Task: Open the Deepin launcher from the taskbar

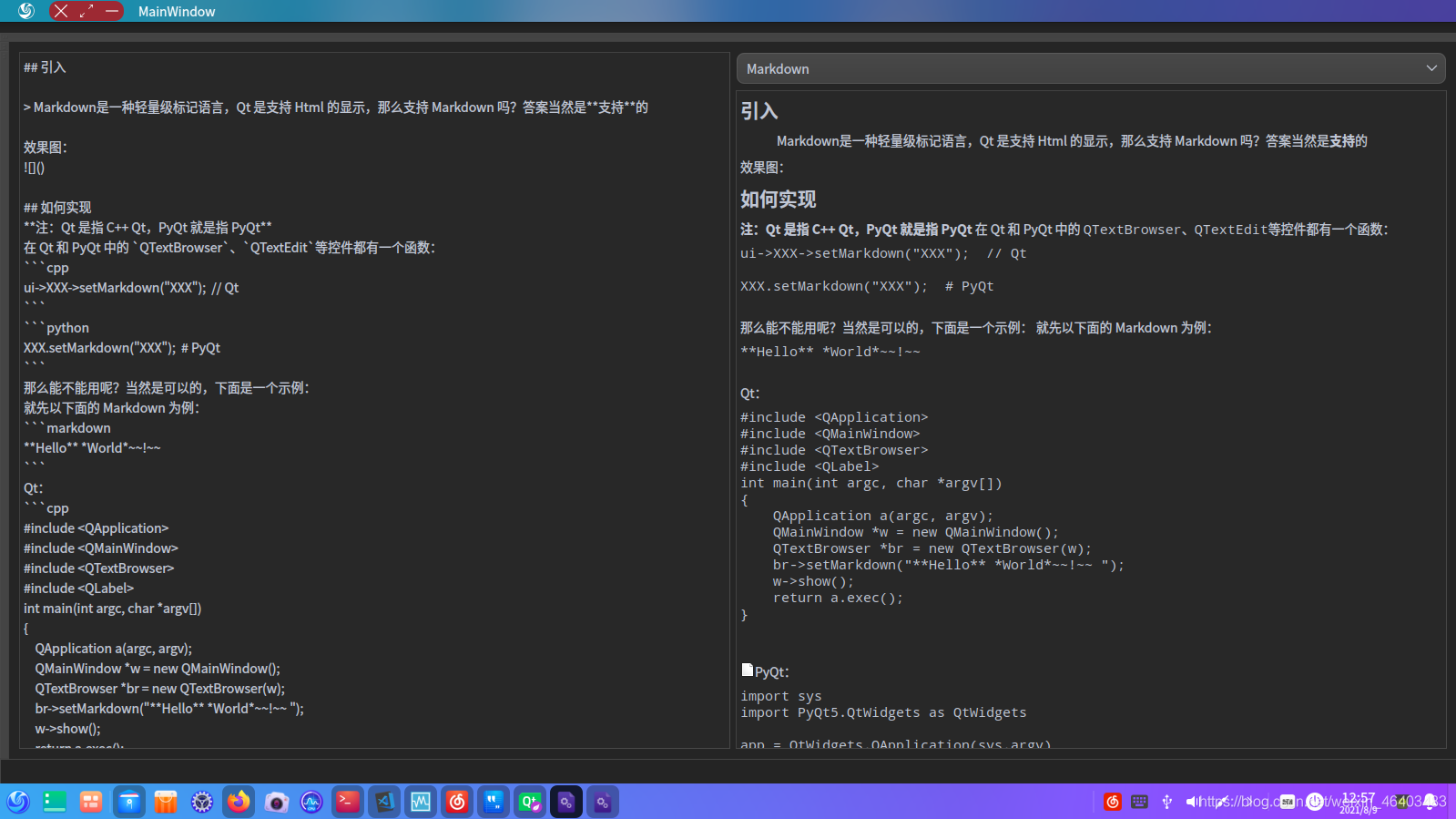Action: coord(18,802)
